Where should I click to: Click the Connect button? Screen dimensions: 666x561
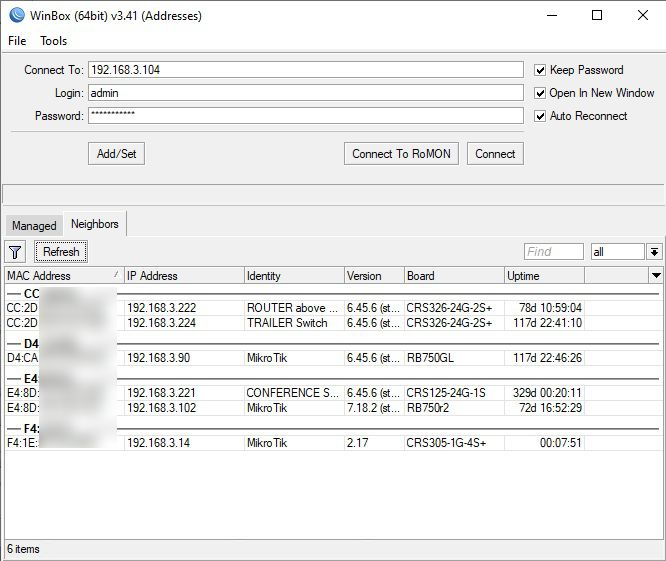click(x=495, y=153)
